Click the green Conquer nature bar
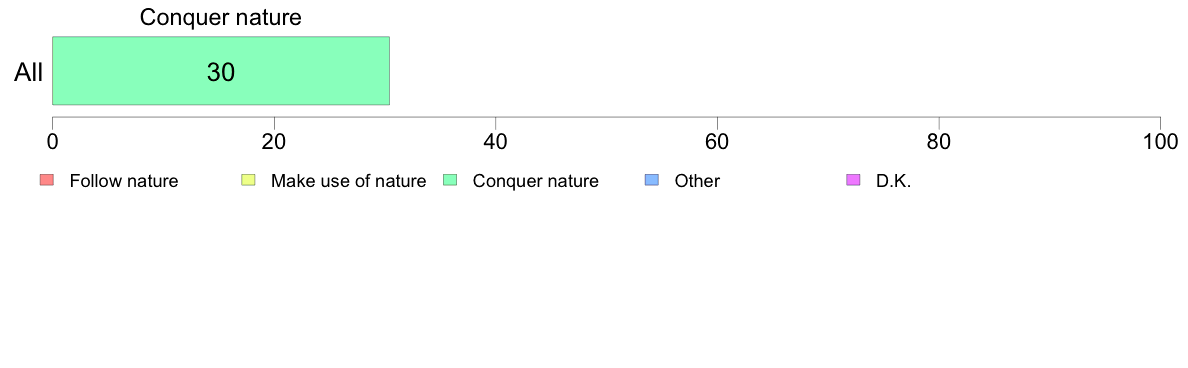The image size is (1188, 368). tap(220, 70)
